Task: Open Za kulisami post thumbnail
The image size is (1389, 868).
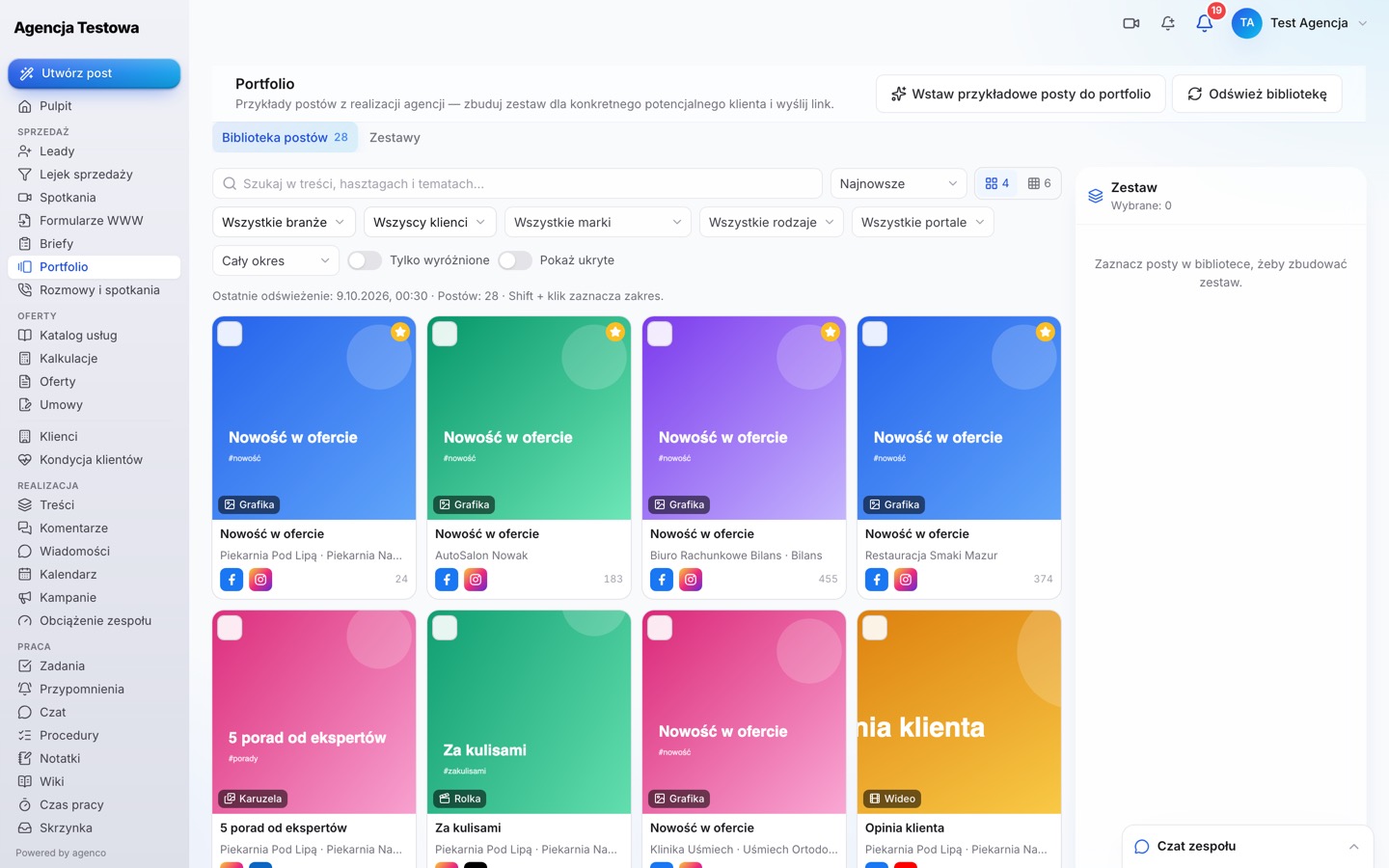Action: [x=529, y=712]
